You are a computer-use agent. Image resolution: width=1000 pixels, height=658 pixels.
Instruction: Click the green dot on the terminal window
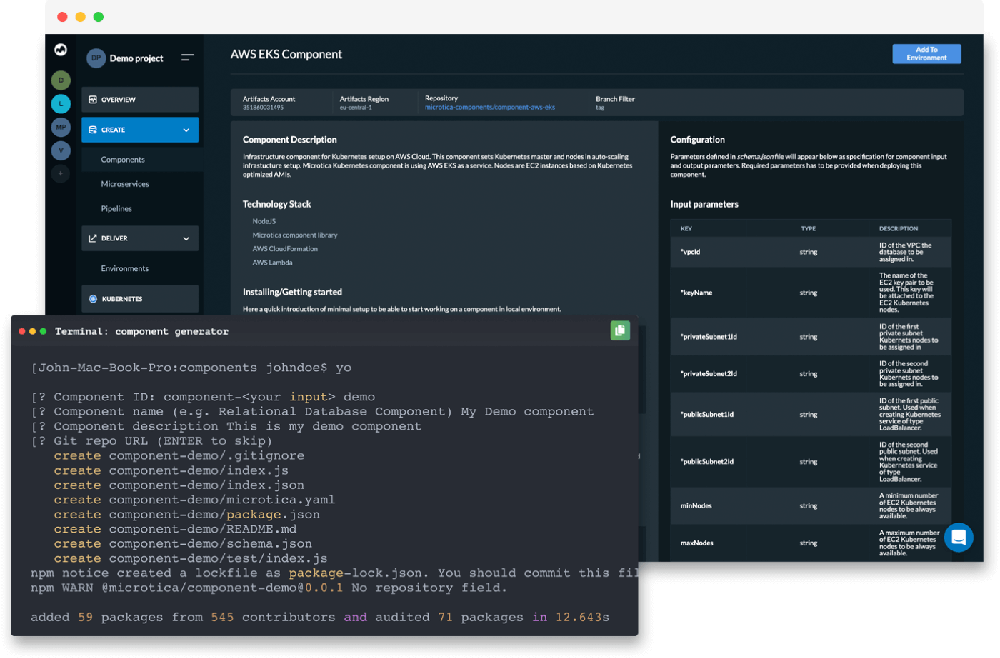[x=43, y=332]
